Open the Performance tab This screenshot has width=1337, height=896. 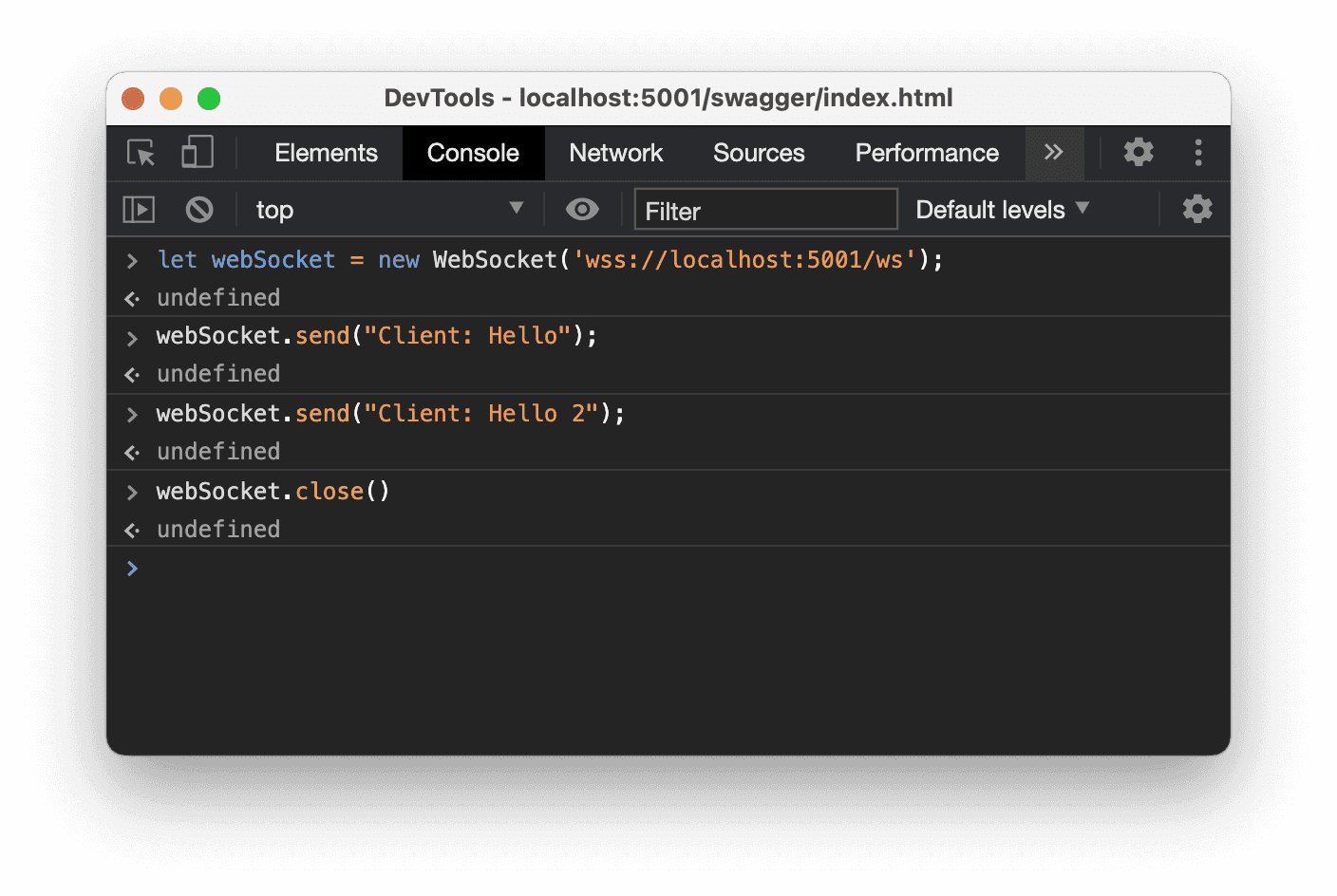click(926, 153)
